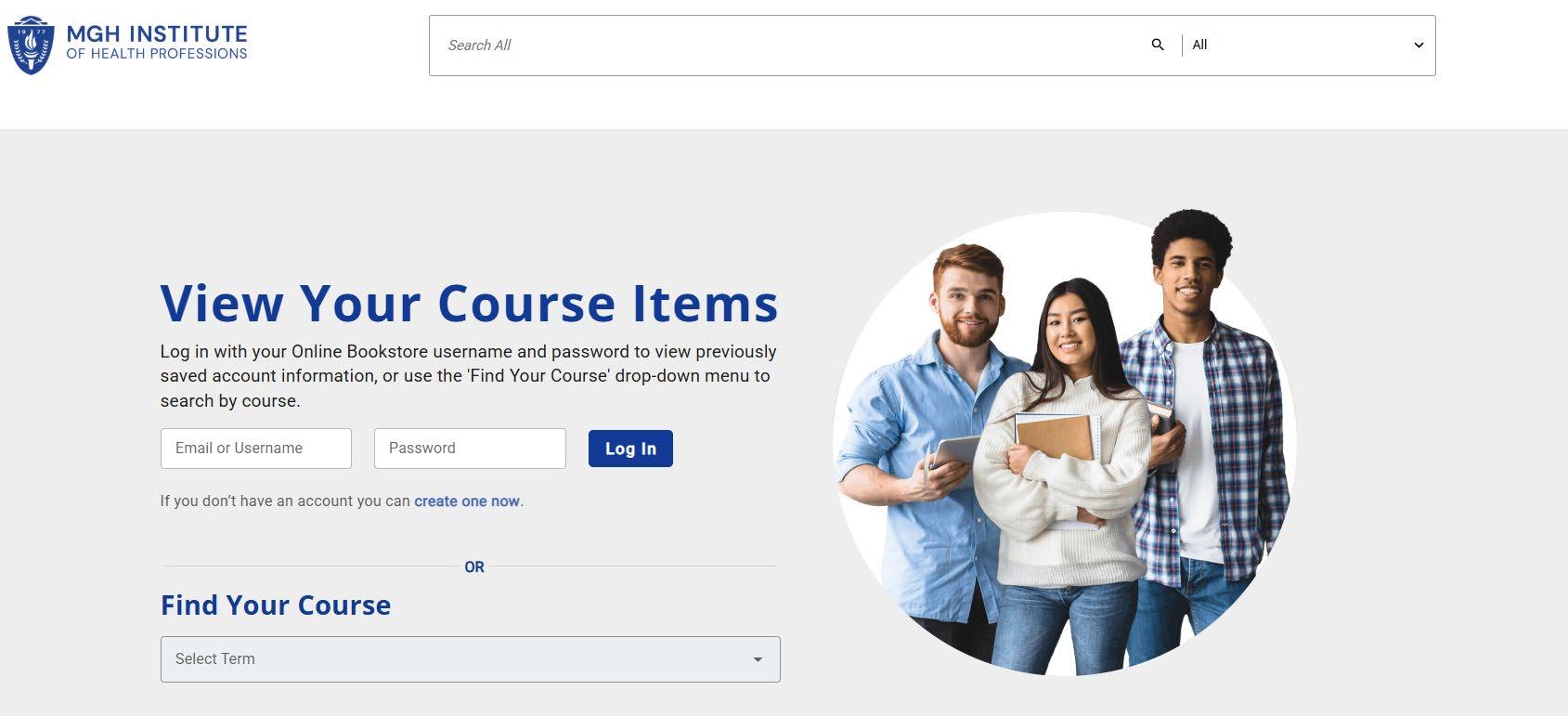The width and height of the screenshot is (1568, 716).
Task: Click the MGH INSTITUTE wordmark text
Action: tap(157, 33)
